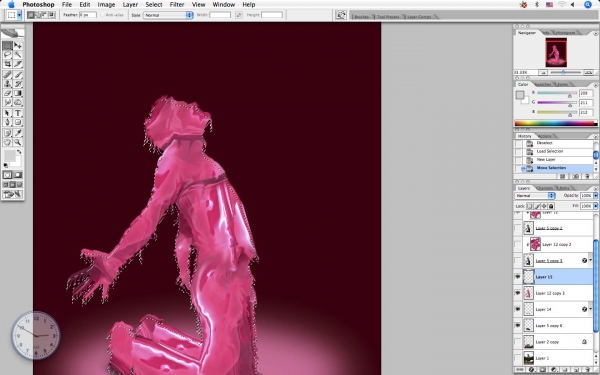
Task: Show Layer 1 visibility box
Action: pyautogui.click(x=518, y=358)
